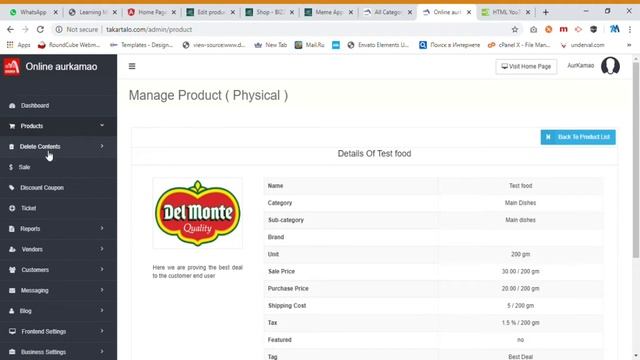Close the WhatsApp tab
The image size is (640, 360).
[x=56, y=12]
